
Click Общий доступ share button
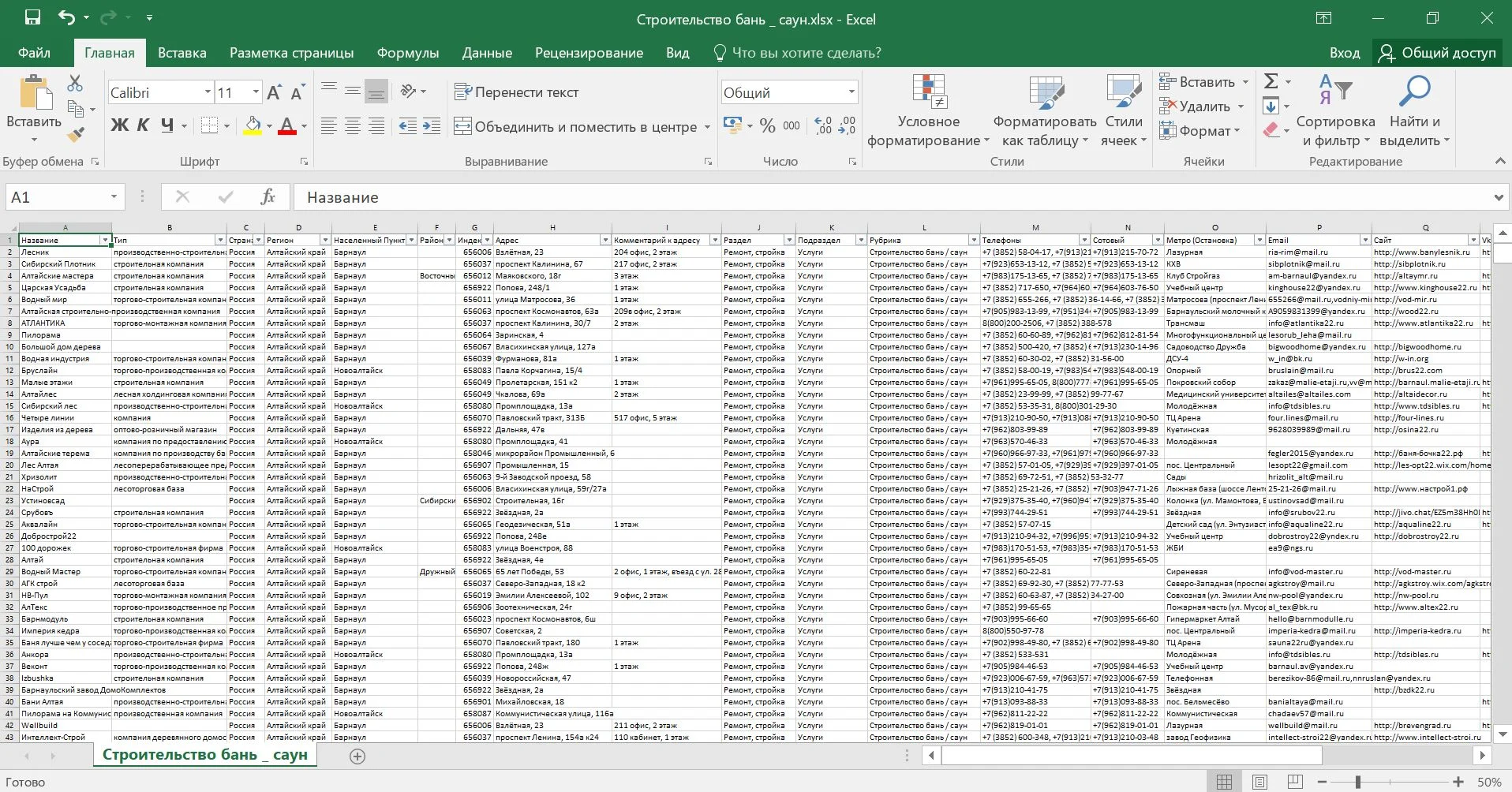pos(1436,53)
